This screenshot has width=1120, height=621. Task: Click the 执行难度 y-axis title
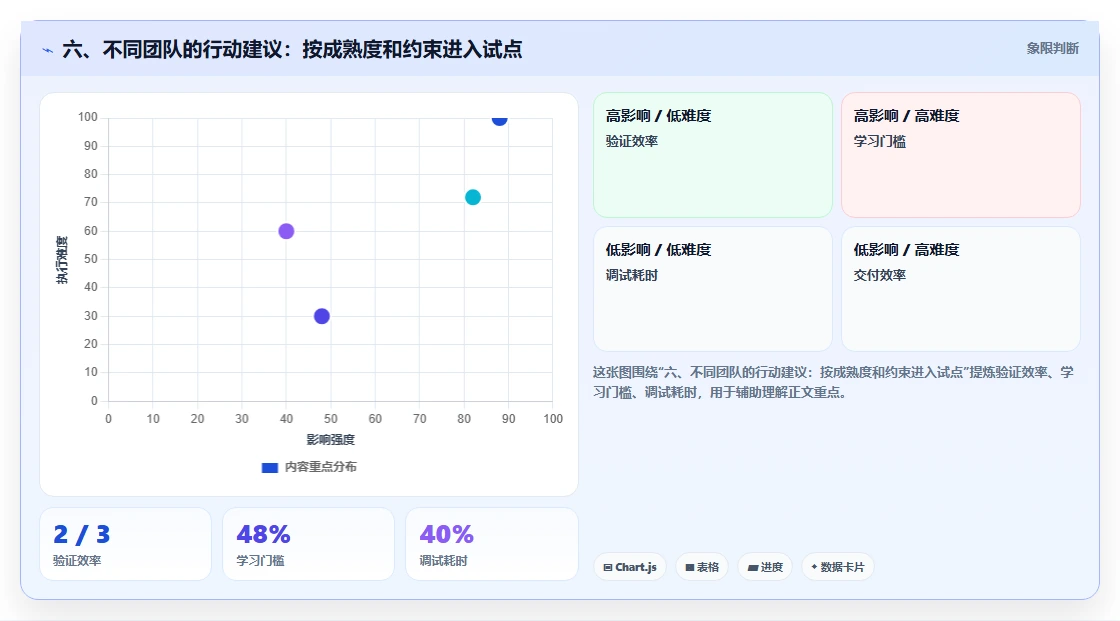pyautogui.click(x=62, y=259)
